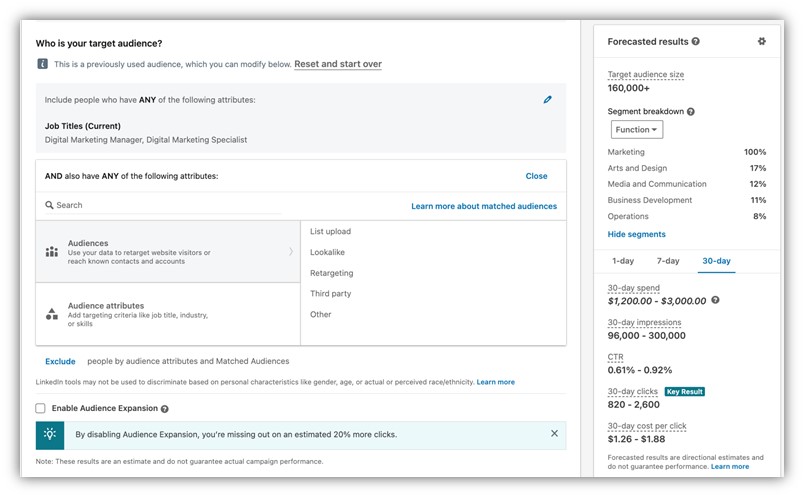Image resolution: width=804 pixels, height=497 pixels.
Task: Expand the Audiences category chevron
Action: [291, 251]
